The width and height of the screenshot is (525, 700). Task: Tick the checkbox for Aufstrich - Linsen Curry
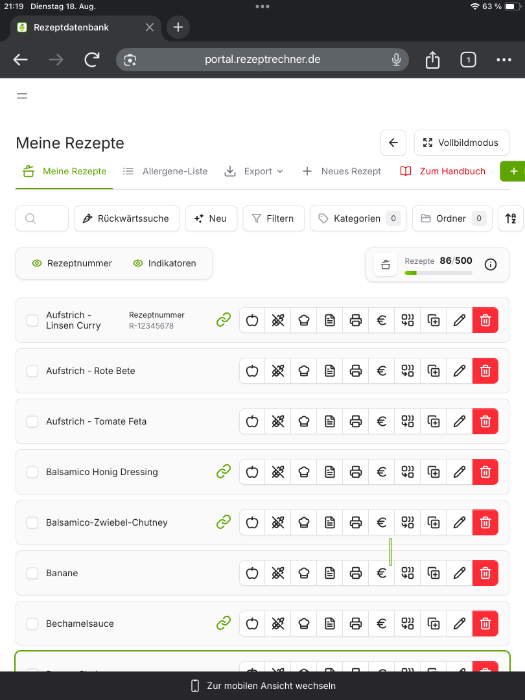(x=32, y=320)
